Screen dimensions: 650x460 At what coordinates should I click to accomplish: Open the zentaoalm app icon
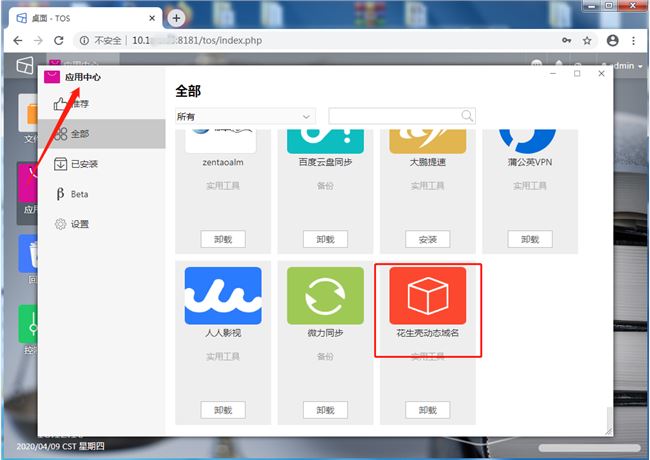[221, 141]
